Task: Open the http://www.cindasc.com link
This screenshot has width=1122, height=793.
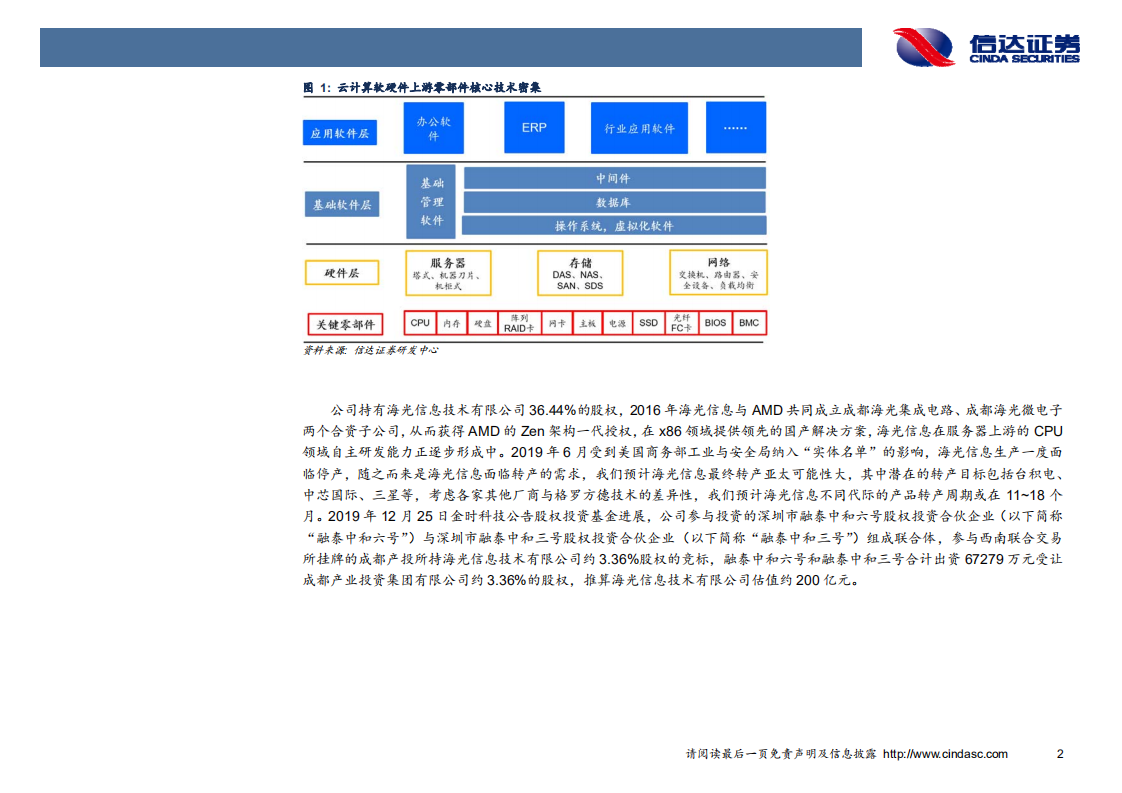Action: 945,753
